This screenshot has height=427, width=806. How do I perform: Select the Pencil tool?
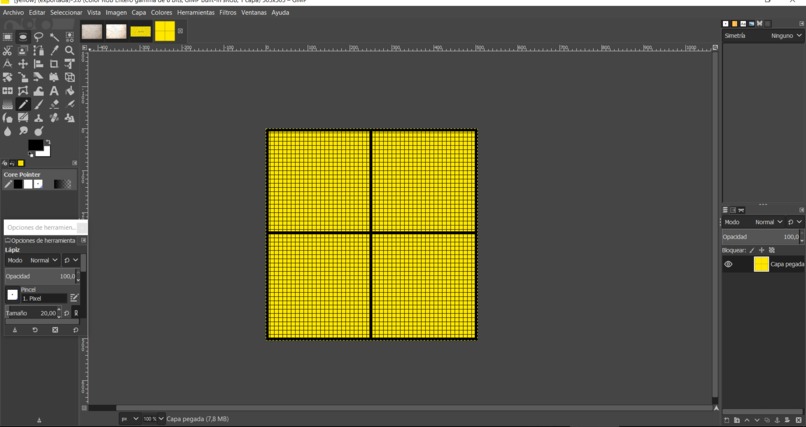(23, 104)
